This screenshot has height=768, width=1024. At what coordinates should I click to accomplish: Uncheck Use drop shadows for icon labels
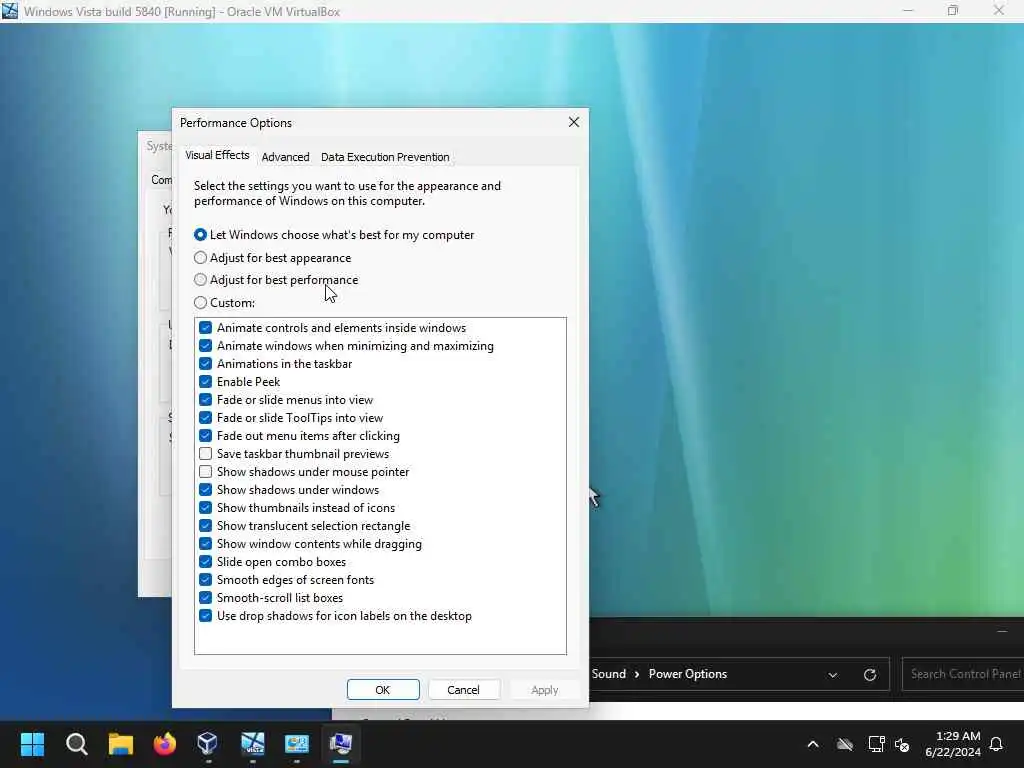[205, 616]
